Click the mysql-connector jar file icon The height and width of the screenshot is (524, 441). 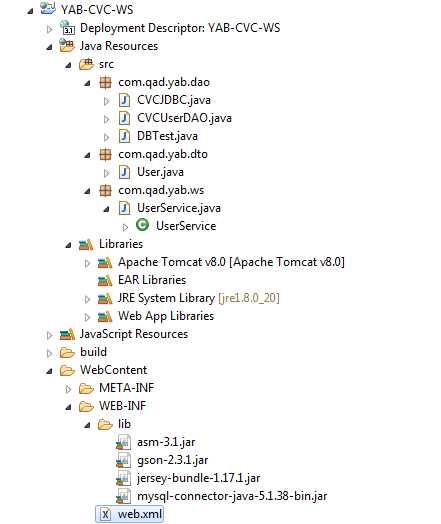pos(123,497)
